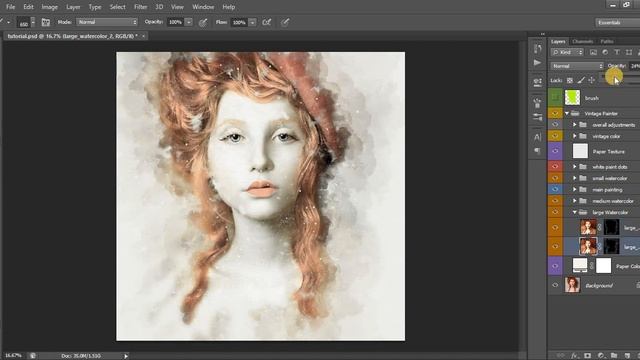The image size is (640, 360).
Task: Click the Flow 100% field
Action: tap(239, 22)
